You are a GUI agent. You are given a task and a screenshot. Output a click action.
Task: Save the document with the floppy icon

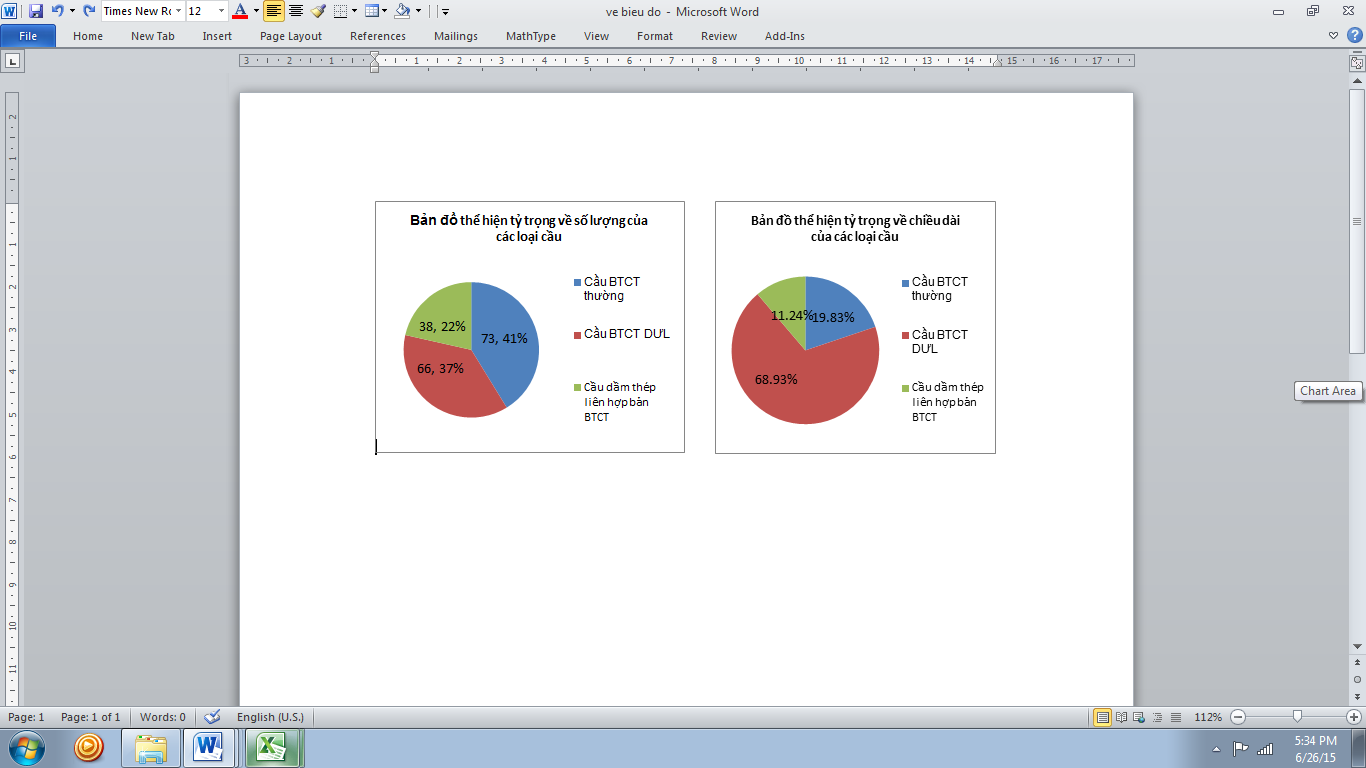coord(36,11)
